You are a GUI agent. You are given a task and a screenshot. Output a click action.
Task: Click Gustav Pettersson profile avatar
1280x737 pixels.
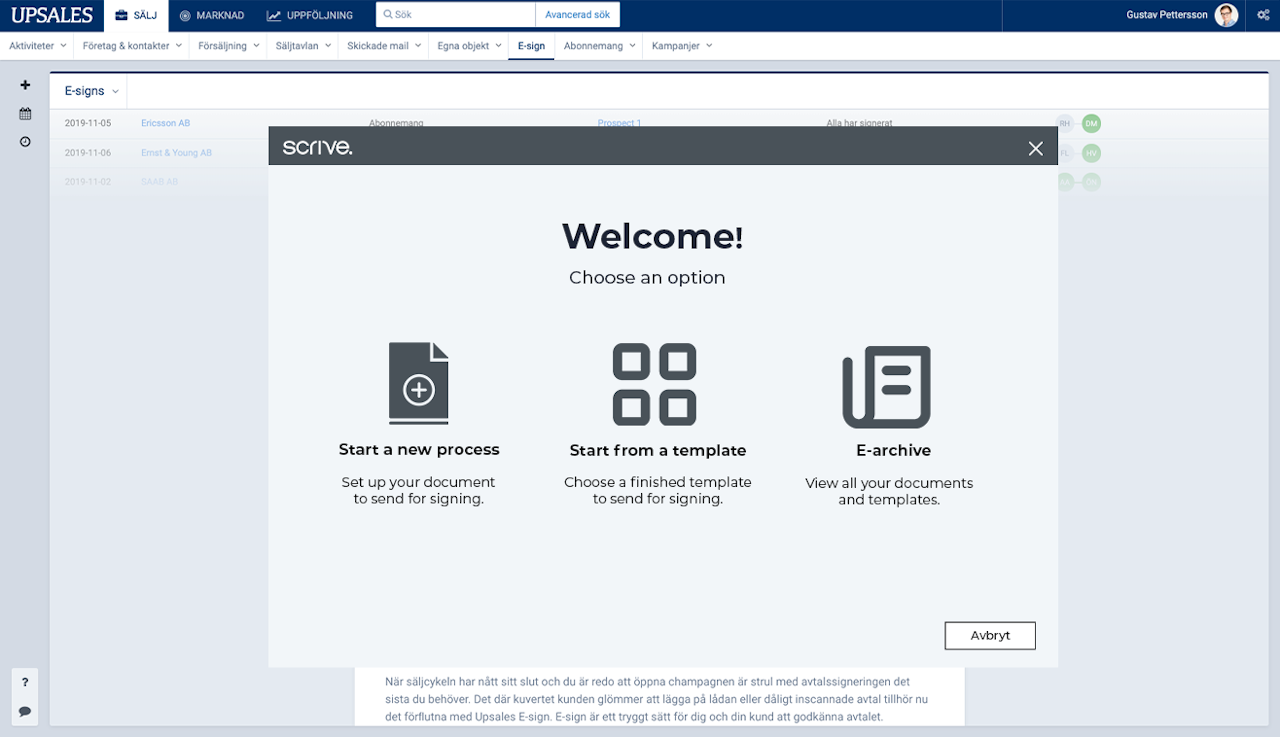point(1226,15)
